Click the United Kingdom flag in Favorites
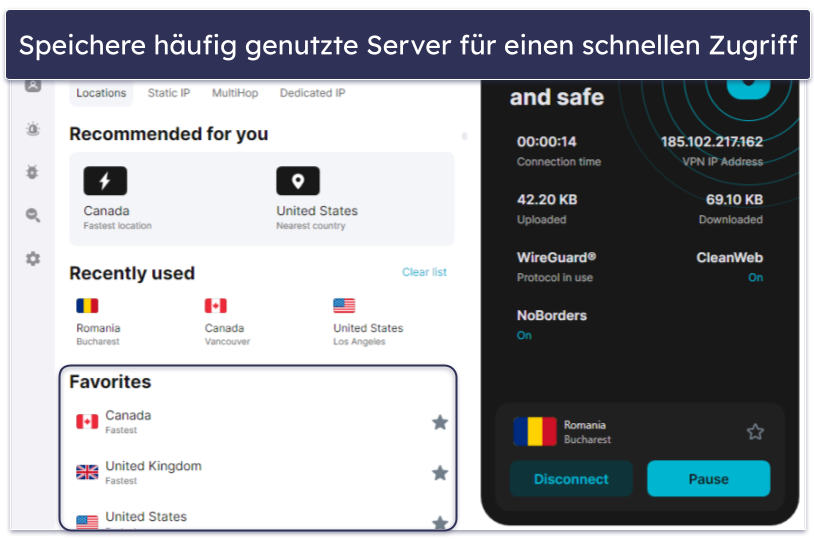 click(87, 472)
